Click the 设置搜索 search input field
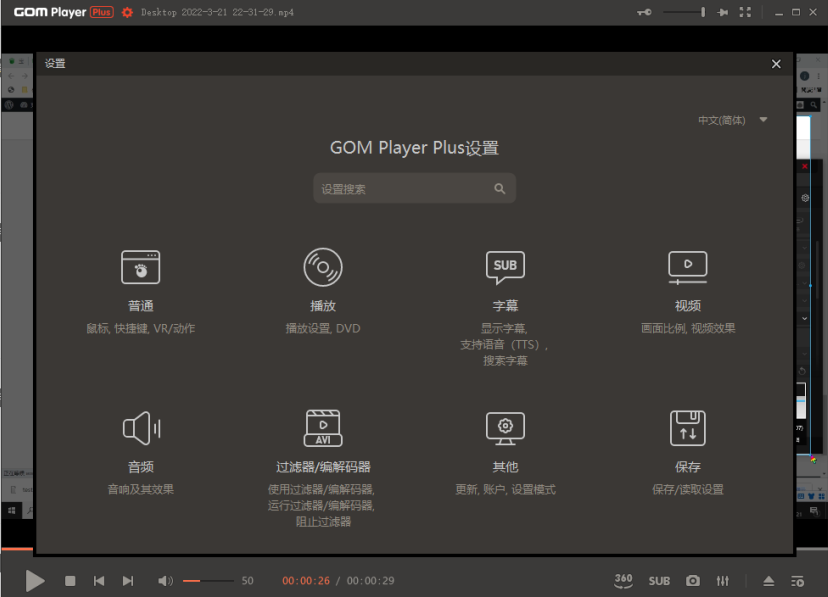Viewport: 828px width, 597px height. (x=415, y=188)
